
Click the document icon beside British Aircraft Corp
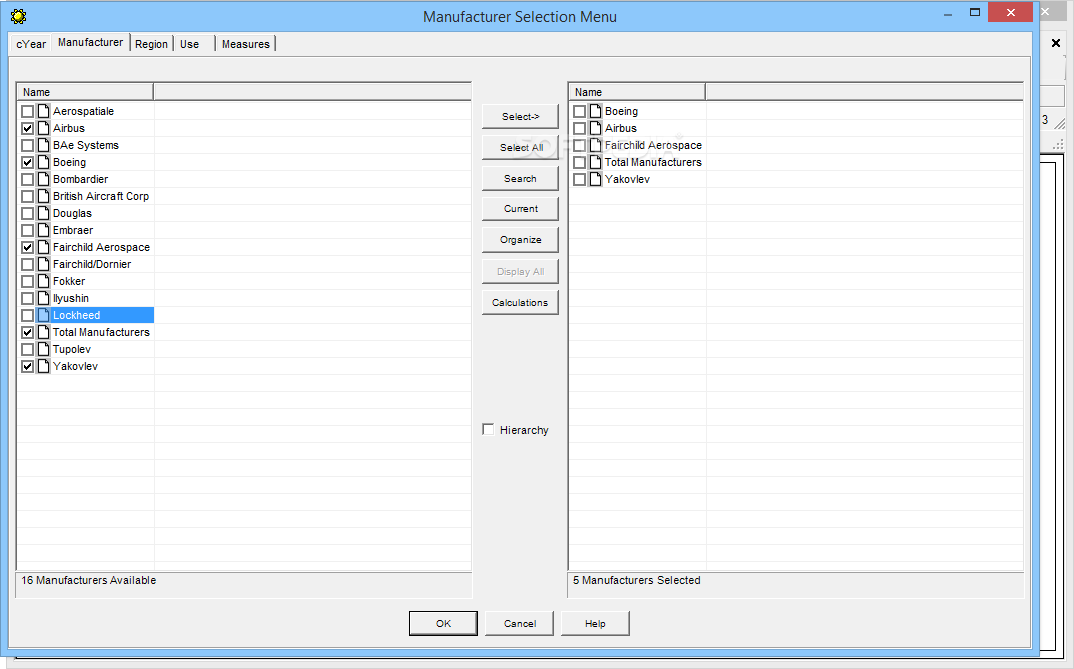coord(44,196)
